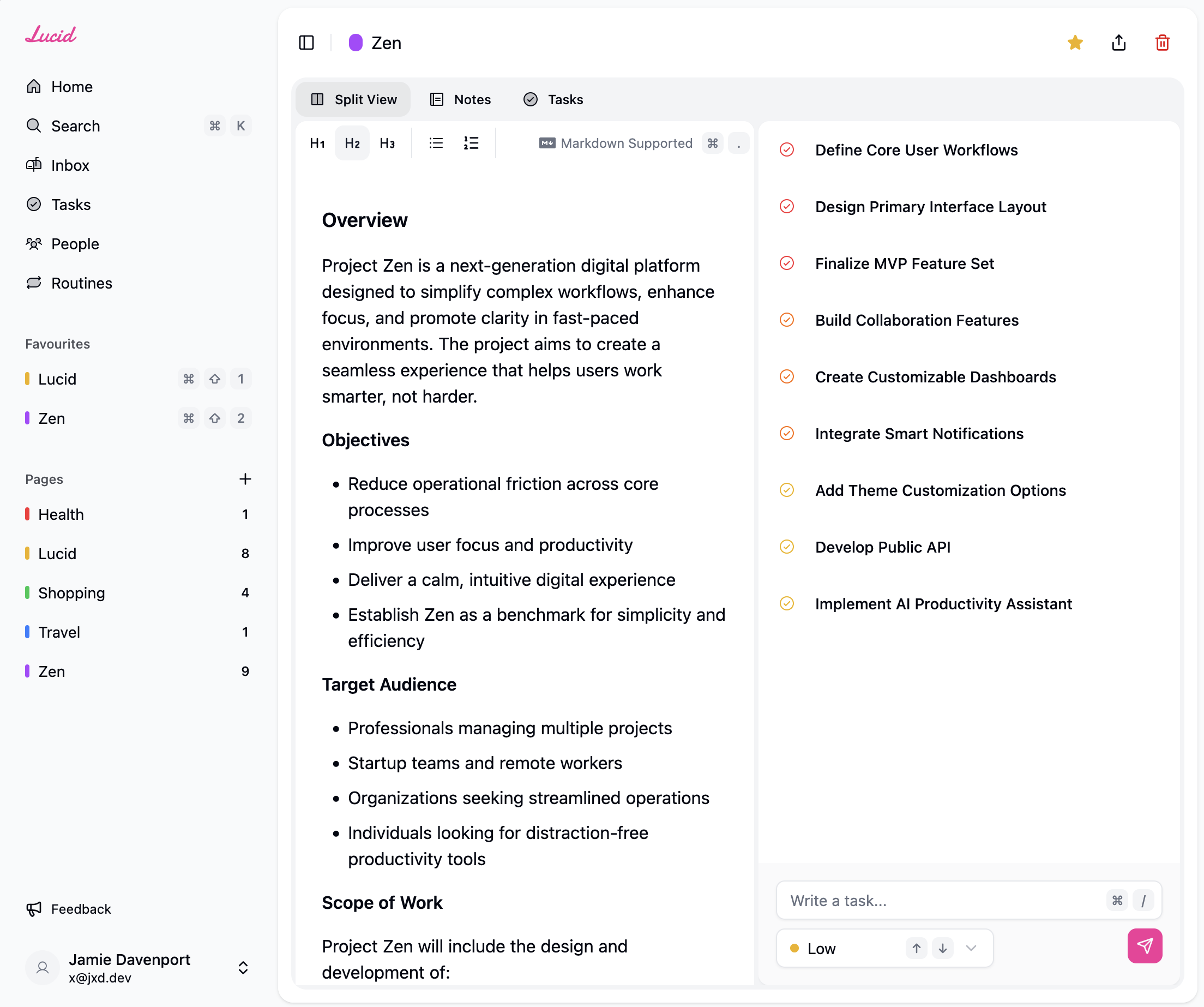Click the share page icon
The width and height of the screenshot is (1204, 1007).
(x=1118, y=43)
